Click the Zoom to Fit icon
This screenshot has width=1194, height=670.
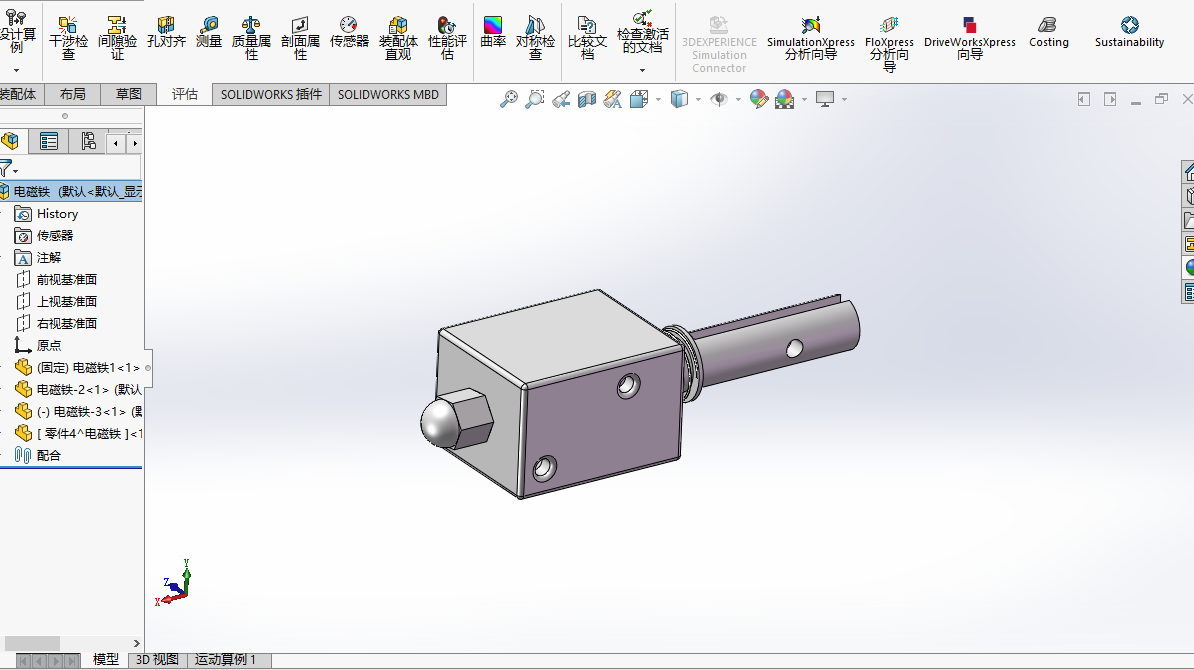click(509, 99)
